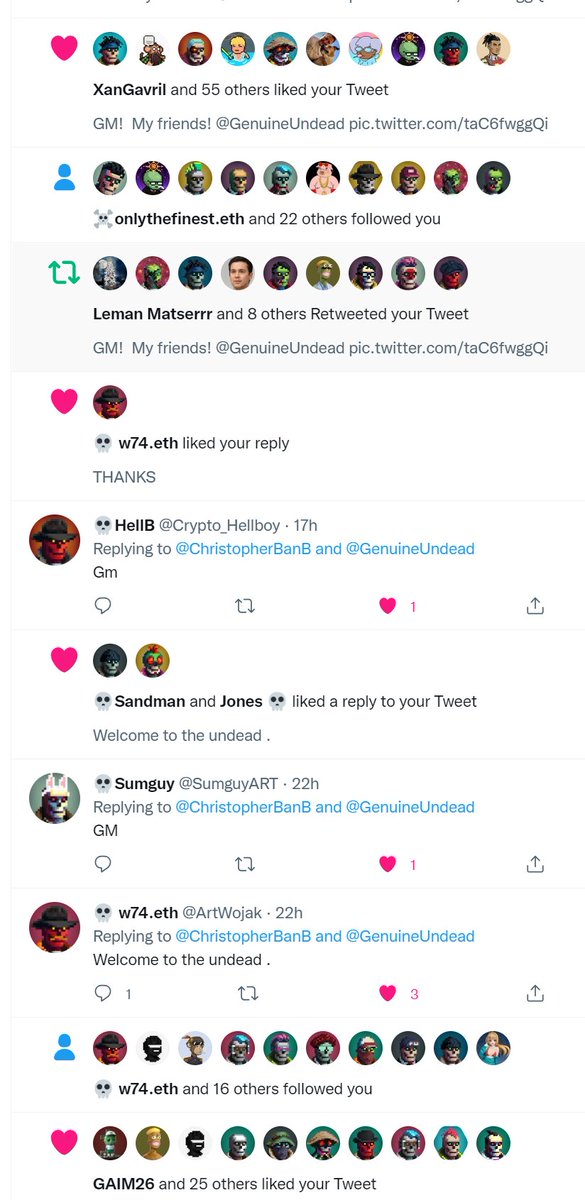Click @ChristopherBanB and @GenuineUndead link under w74.eth
This screenshot has width=585, height=1200.
[325, 936]
